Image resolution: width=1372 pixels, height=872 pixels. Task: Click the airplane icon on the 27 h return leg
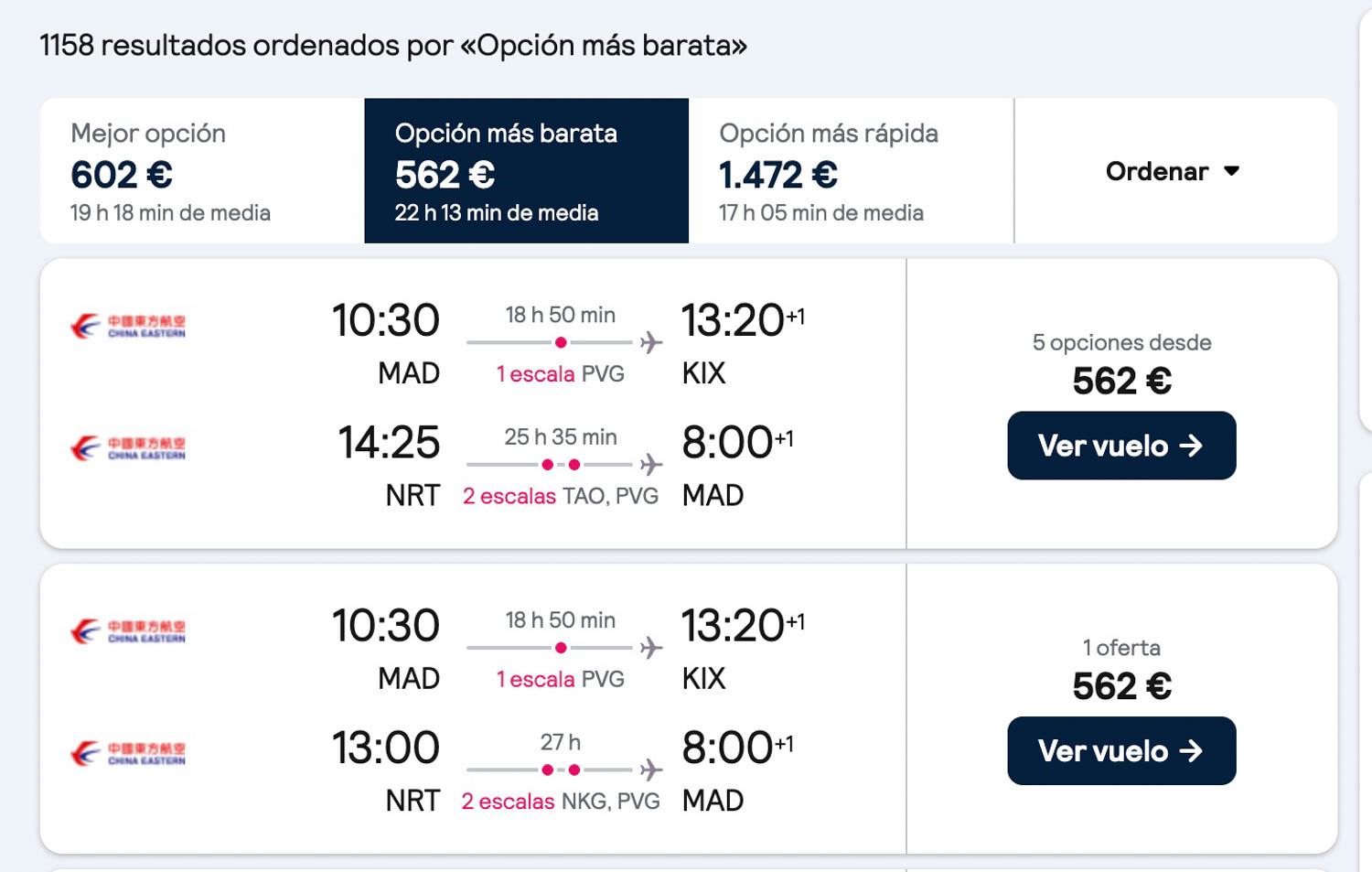651,769
